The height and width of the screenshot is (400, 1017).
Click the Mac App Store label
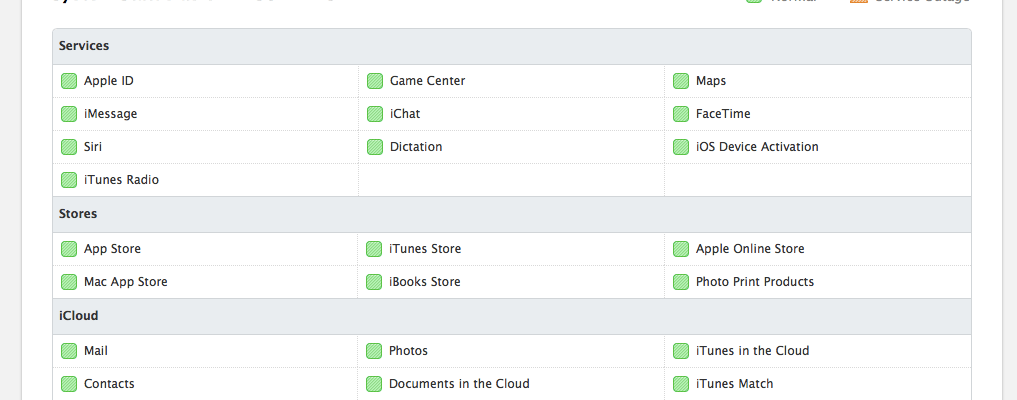[x=126, y=282]
